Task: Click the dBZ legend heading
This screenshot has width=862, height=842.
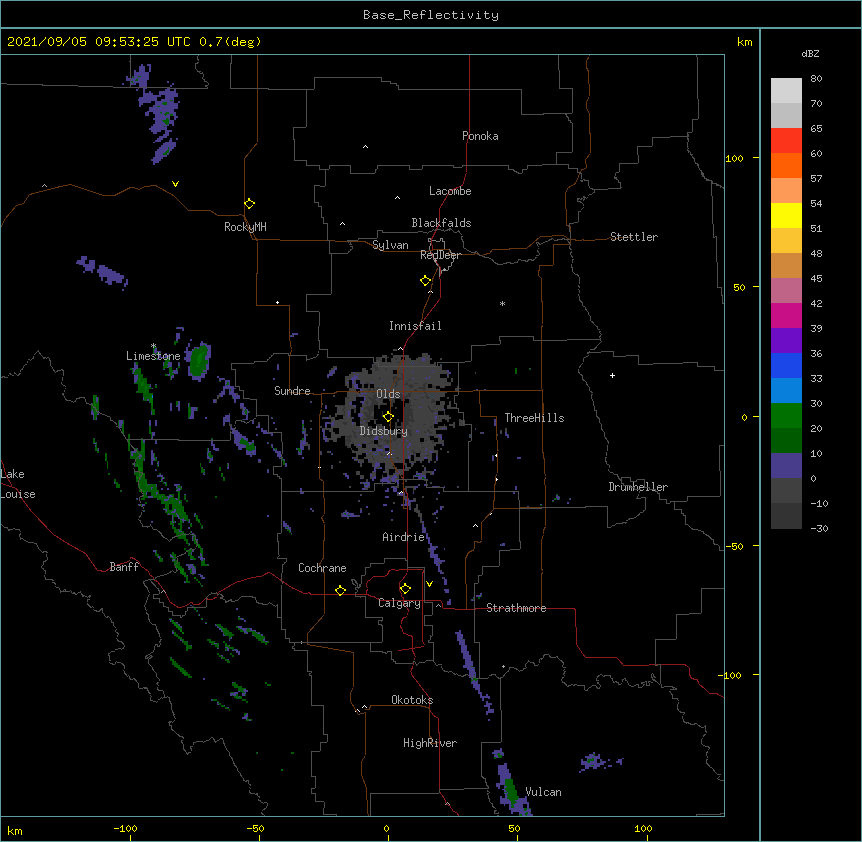Action: click(x=810, y=53)
